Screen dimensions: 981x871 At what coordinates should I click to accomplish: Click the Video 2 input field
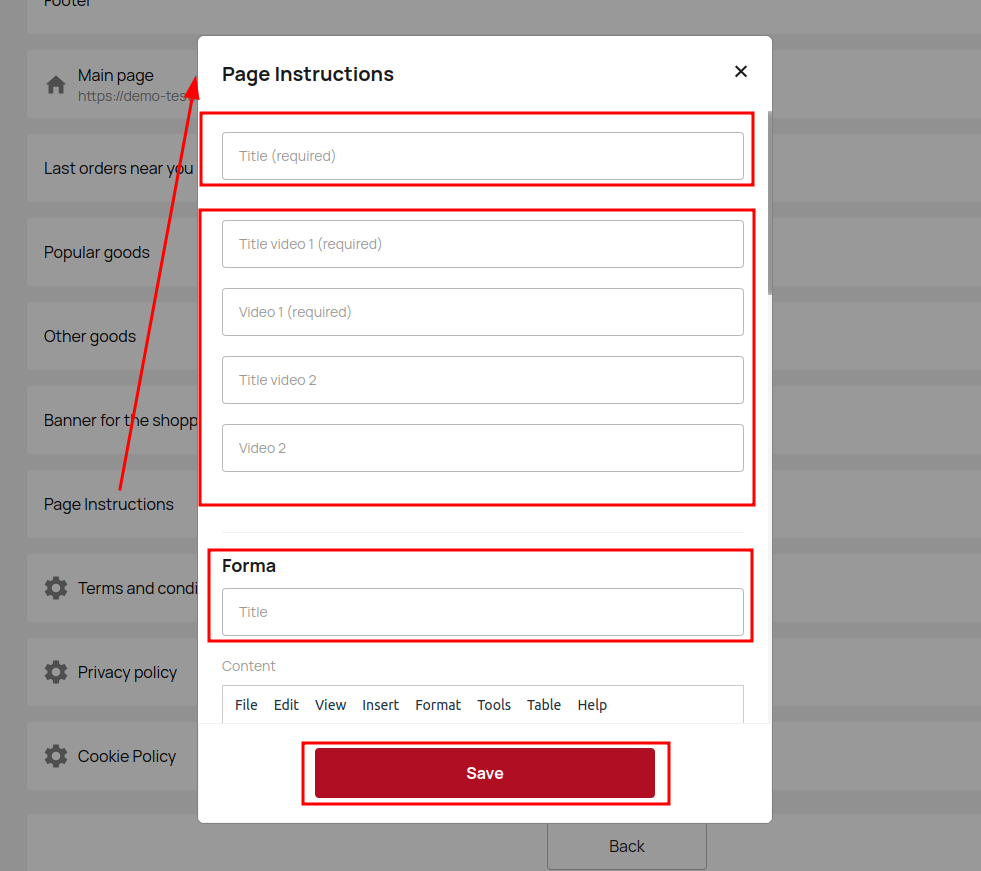pyautogui.click(x=482, y=448)
